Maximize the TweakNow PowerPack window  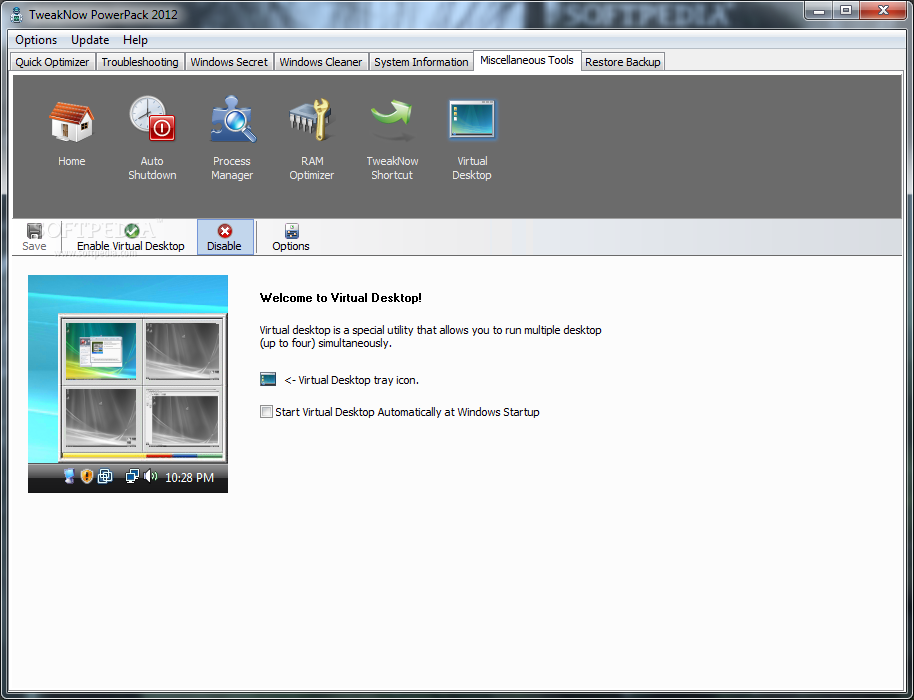pyautogui.click(x=845, y=10)
